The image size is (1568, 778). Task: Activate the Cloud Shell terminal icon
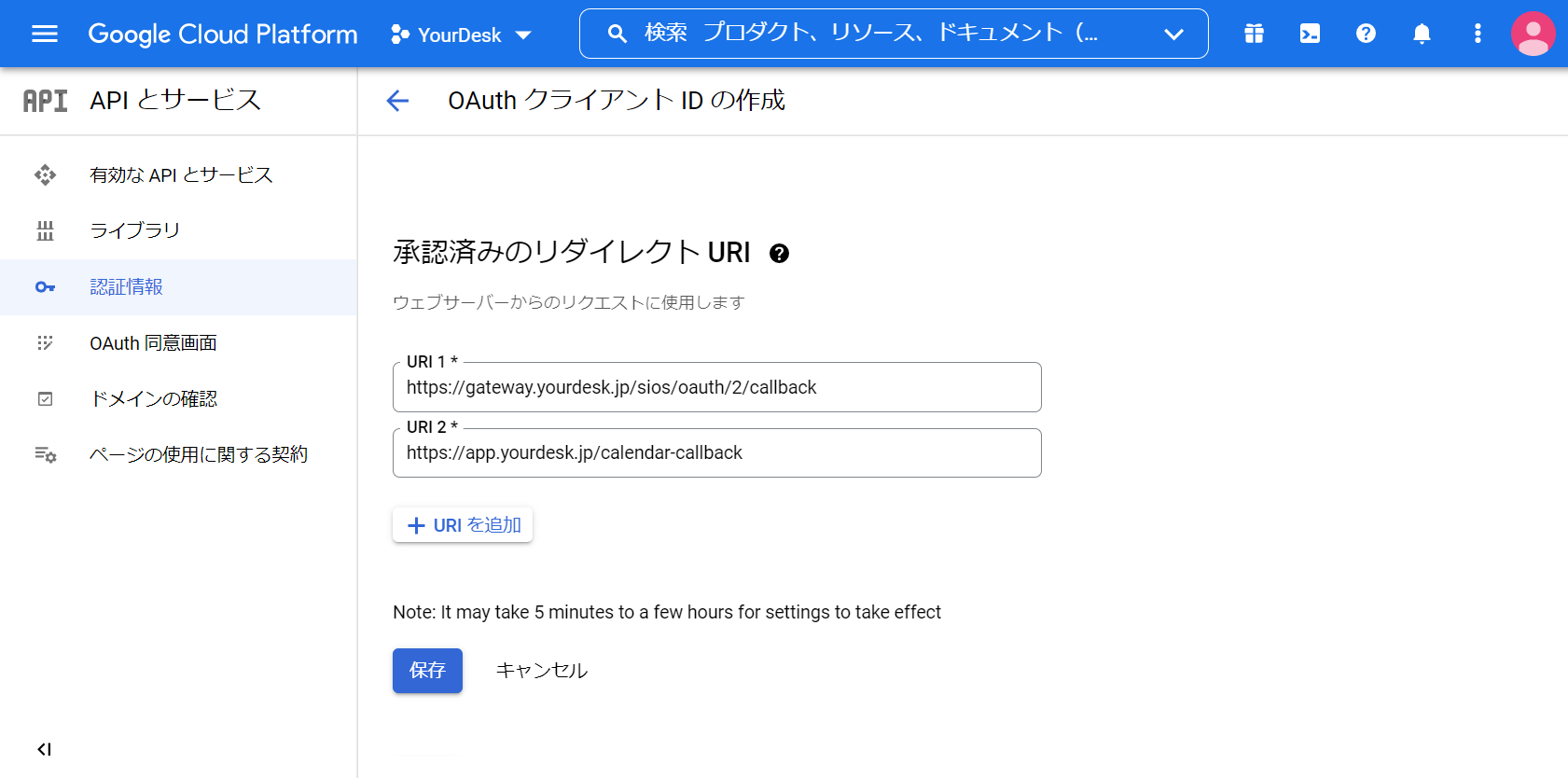[x=1310, y=35]
